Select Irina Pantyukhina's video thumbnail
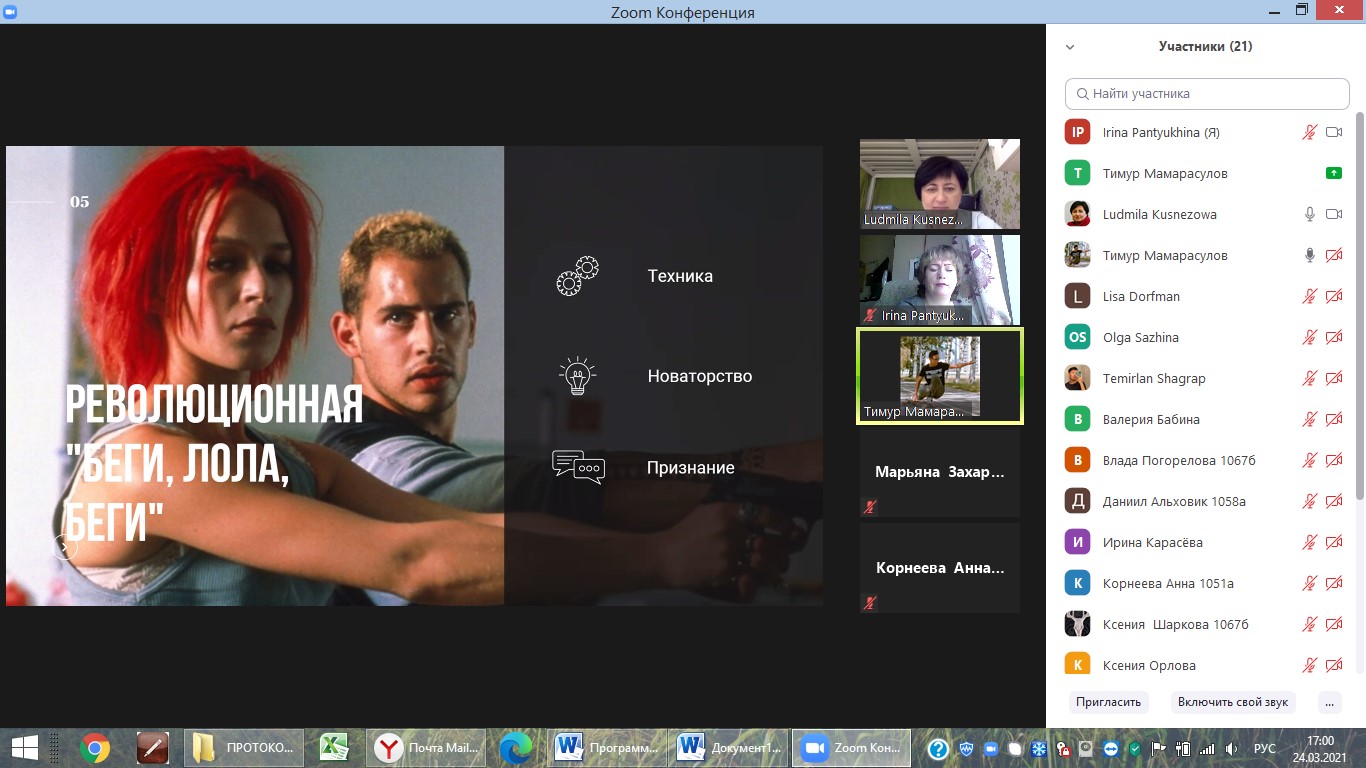Screen dimensions: 1366x768 940,280
